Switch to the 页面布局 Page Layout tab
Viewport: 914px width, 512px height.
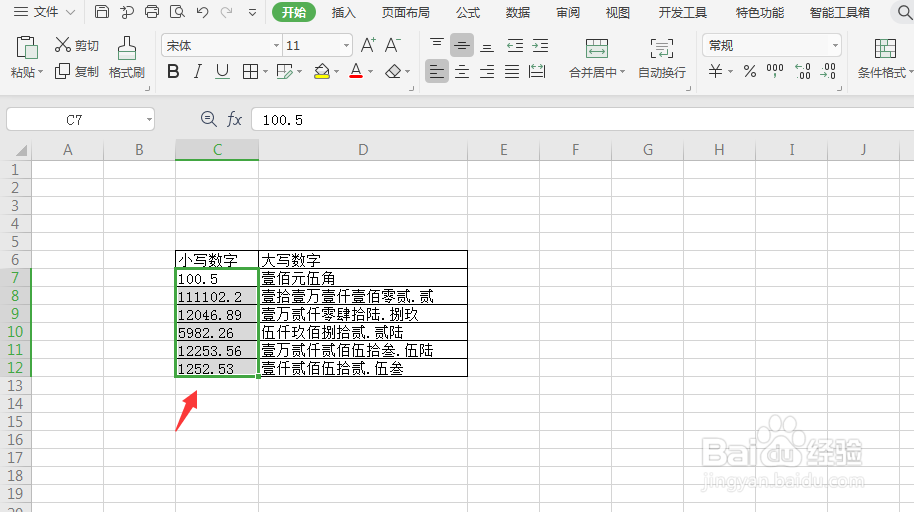[406, 12]
